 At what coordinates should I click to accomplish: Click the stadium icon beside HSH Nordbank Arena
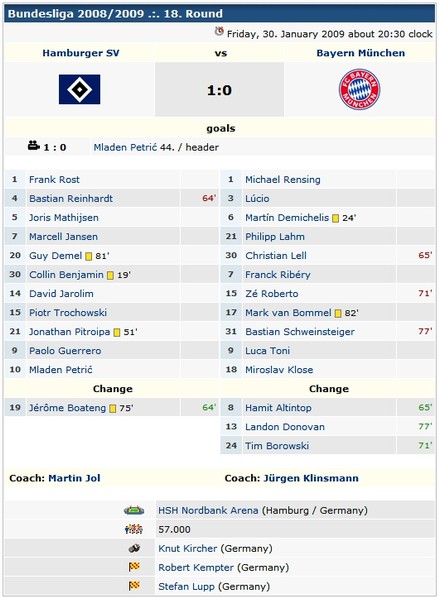pyautogui.click(x=134, y=510)
